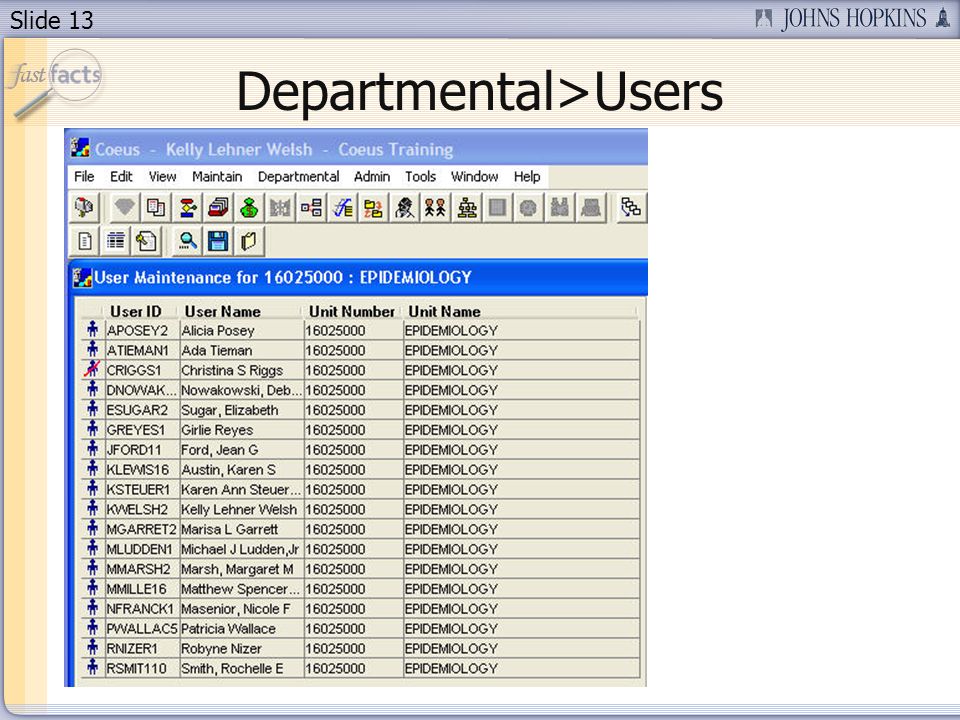Click the page with key roles icon
This screenshot has width=960, height=720.
click(x=147, y=241)
